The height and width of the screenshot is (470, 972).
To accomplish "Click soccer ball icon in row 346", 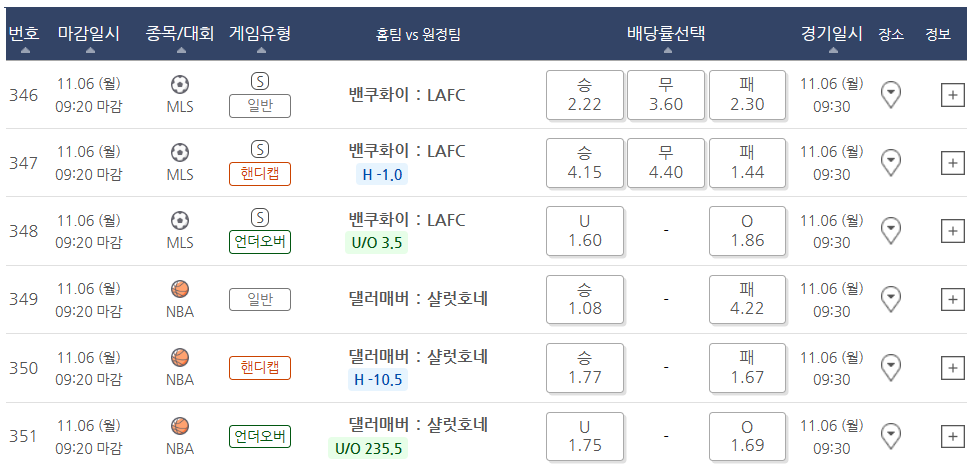I will point(180,84).
